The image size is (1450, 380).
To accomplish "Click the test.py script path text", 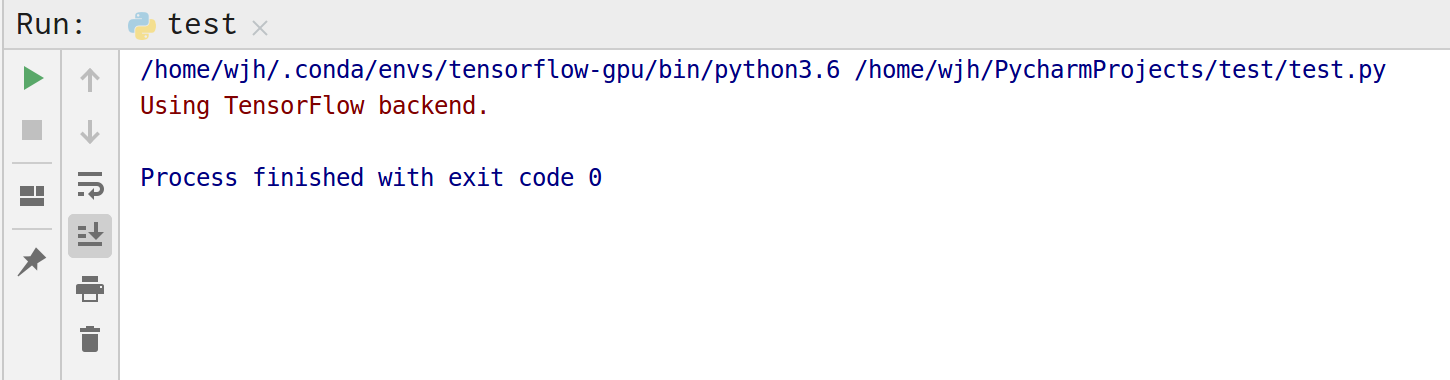I will (1120, 70).
